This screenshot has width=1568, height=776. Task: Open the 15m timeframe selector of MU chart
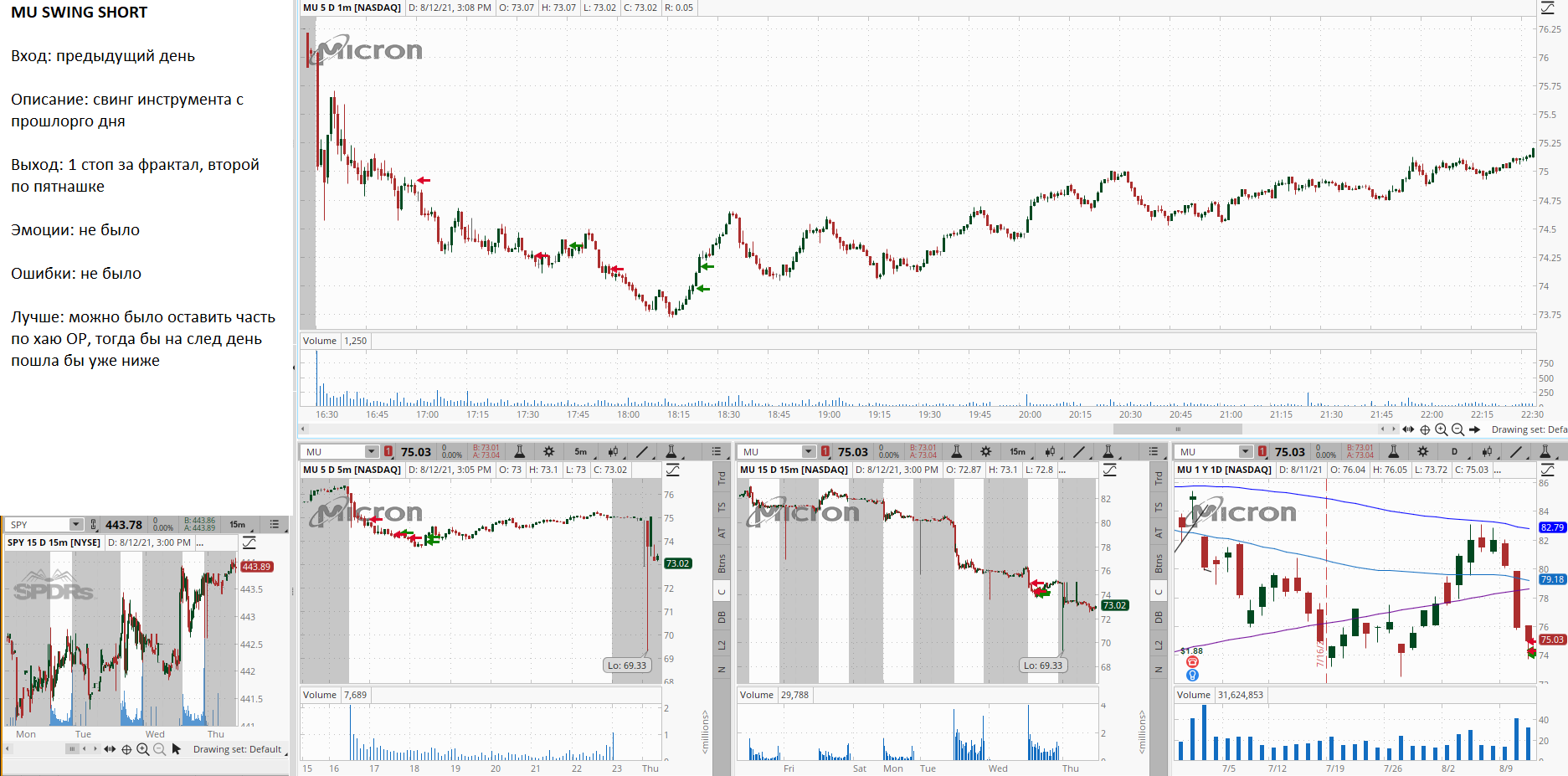click(1018, 452)
